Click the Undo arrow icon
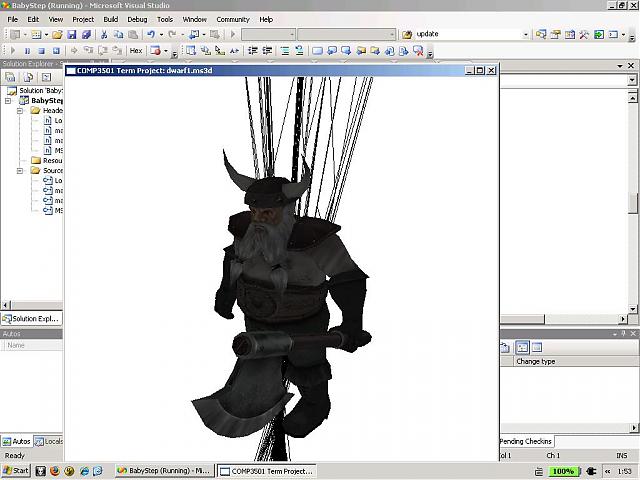 pos(150,34)
